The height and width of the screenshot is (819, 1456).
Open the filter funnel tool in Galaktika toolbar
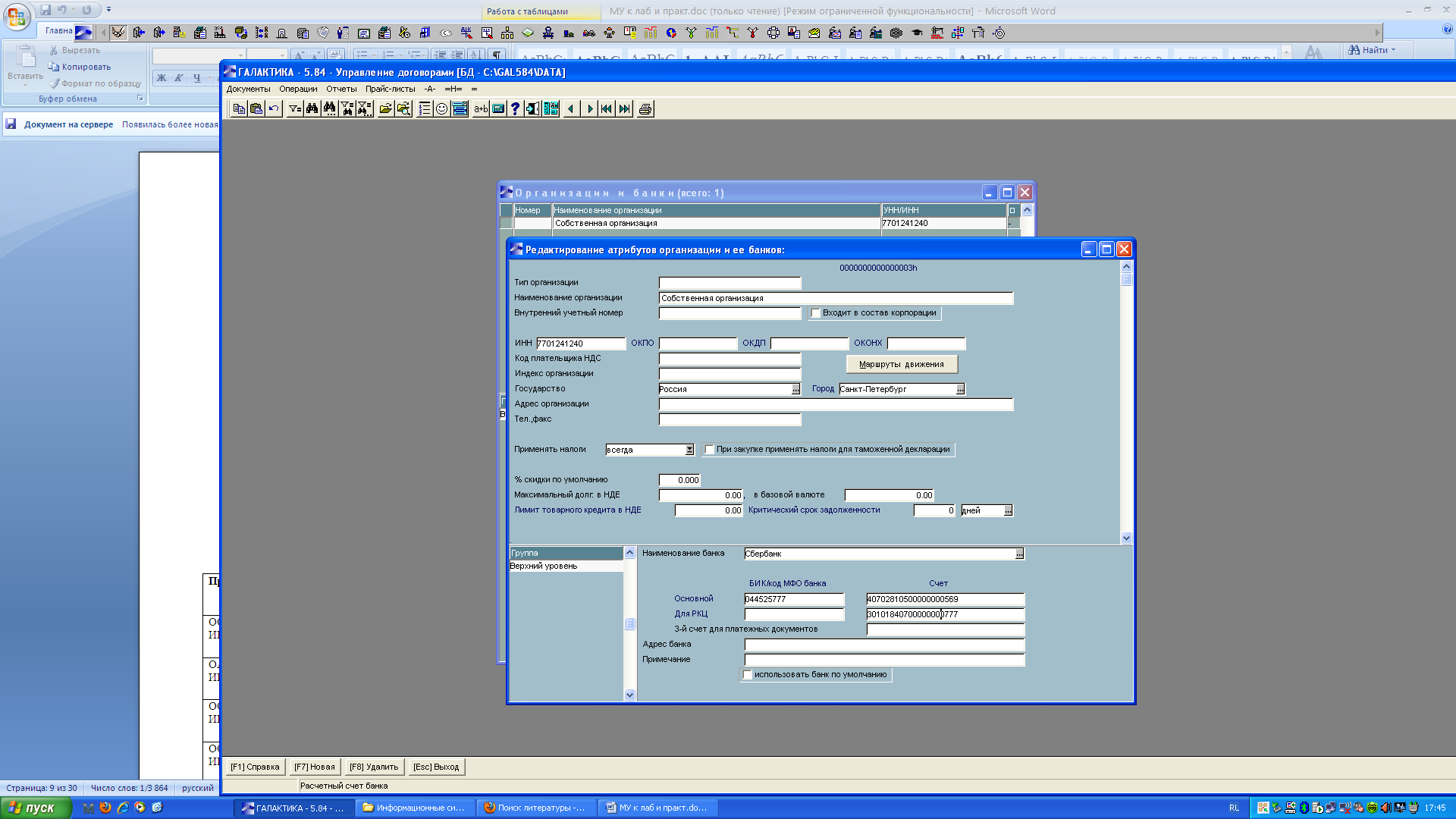pyautogui.click(x=294, y=108)
